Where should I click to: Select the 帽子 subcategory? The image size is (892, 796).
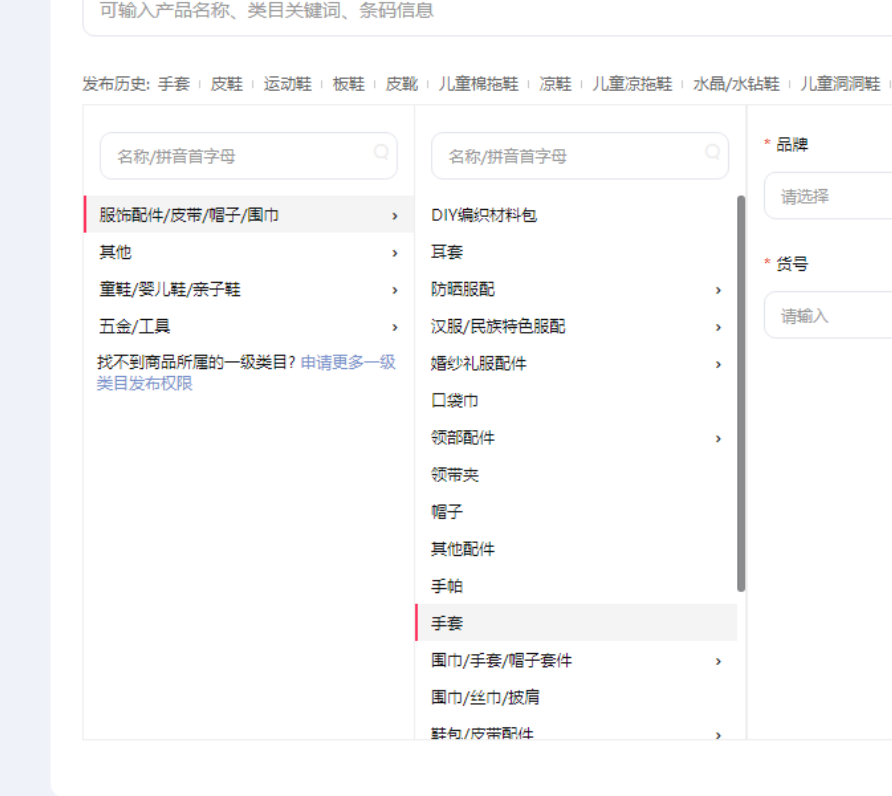coord(447,512)
